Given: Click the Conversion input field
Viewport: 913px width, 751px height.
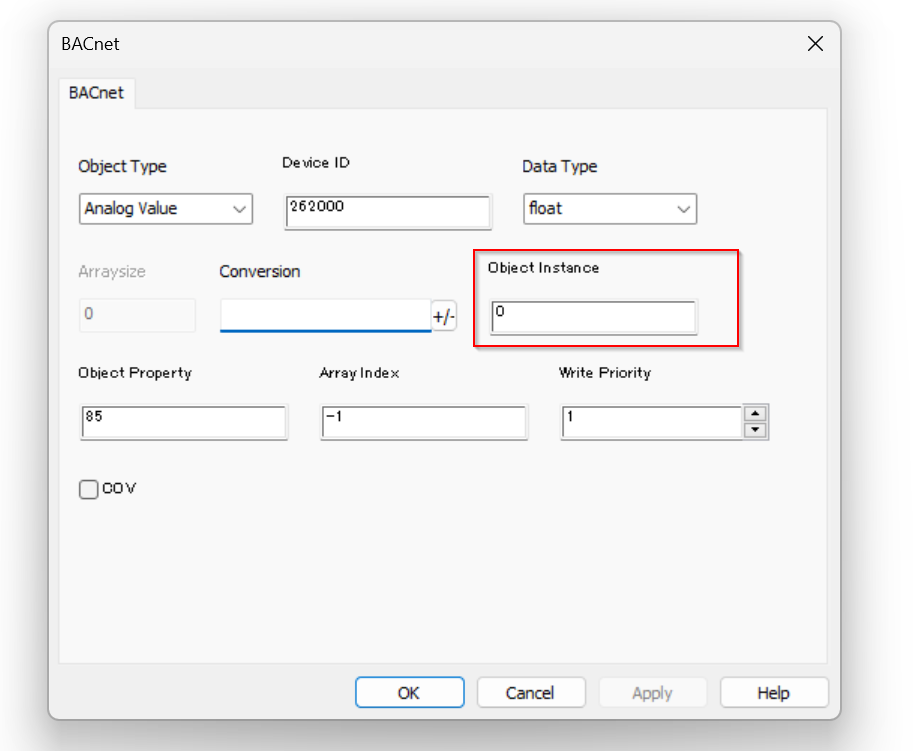Looking at the screenshot, I should click(x=325, y=316).
